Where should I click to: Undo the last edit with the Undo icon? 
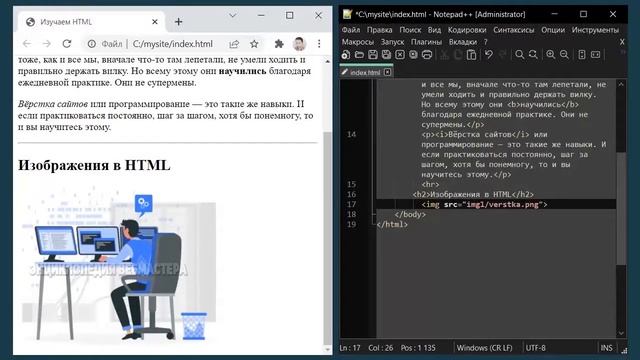coord(489,55)
